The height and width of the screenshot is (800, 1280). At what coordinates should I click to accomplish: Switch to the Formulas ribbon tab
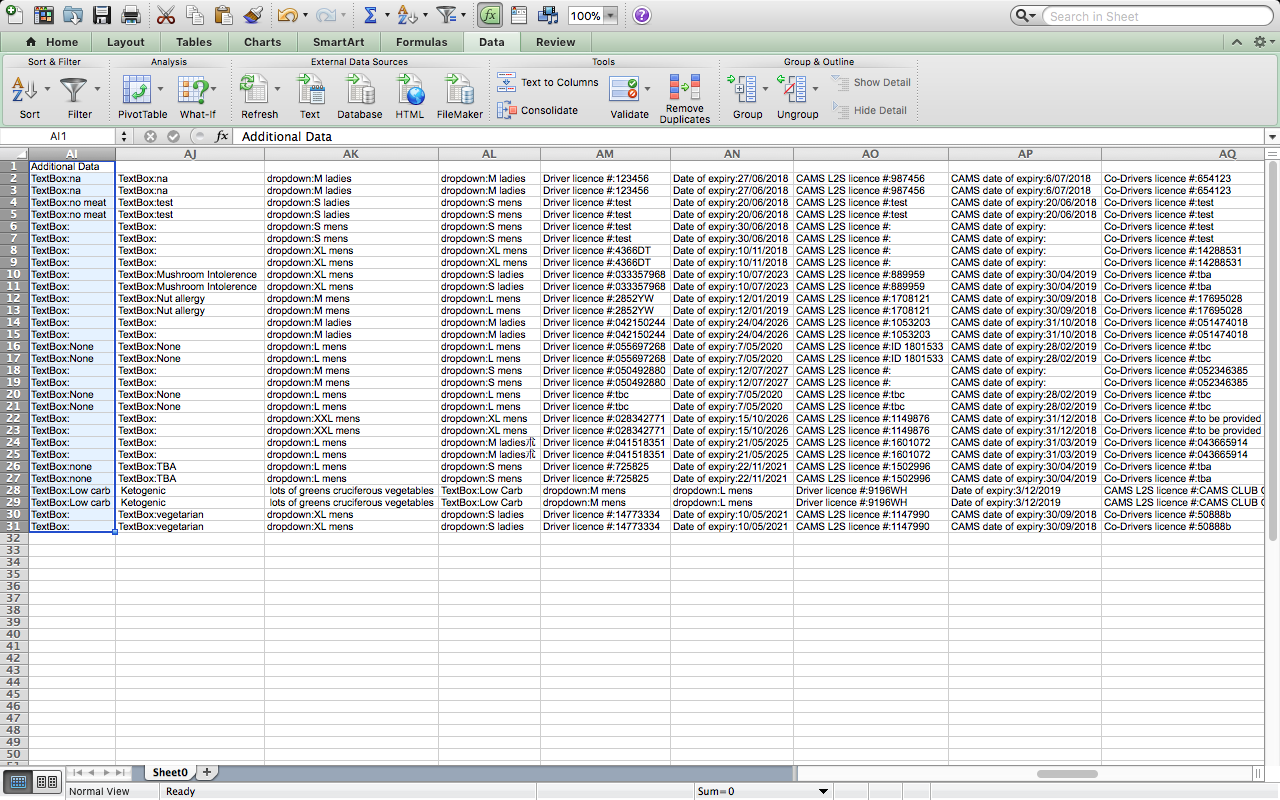click(x=421, y=42)
